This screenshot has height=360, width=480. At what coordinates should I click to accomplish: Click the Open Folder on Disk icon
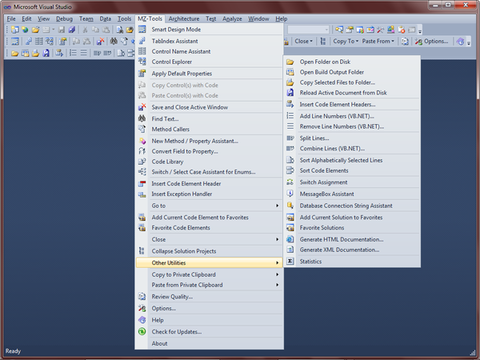point(290,62)
